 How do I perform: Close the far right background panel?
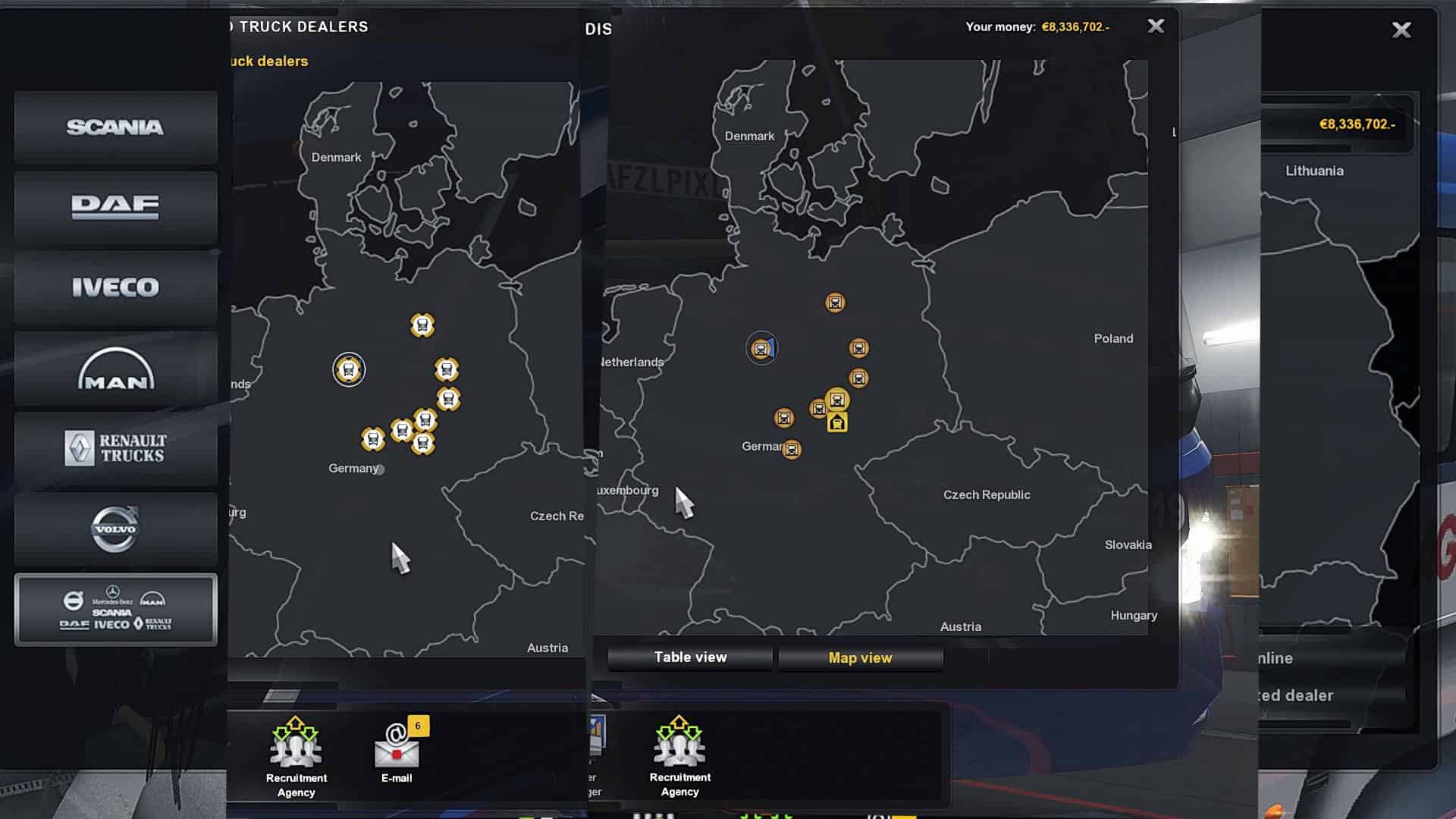[x=1401, y=30]
